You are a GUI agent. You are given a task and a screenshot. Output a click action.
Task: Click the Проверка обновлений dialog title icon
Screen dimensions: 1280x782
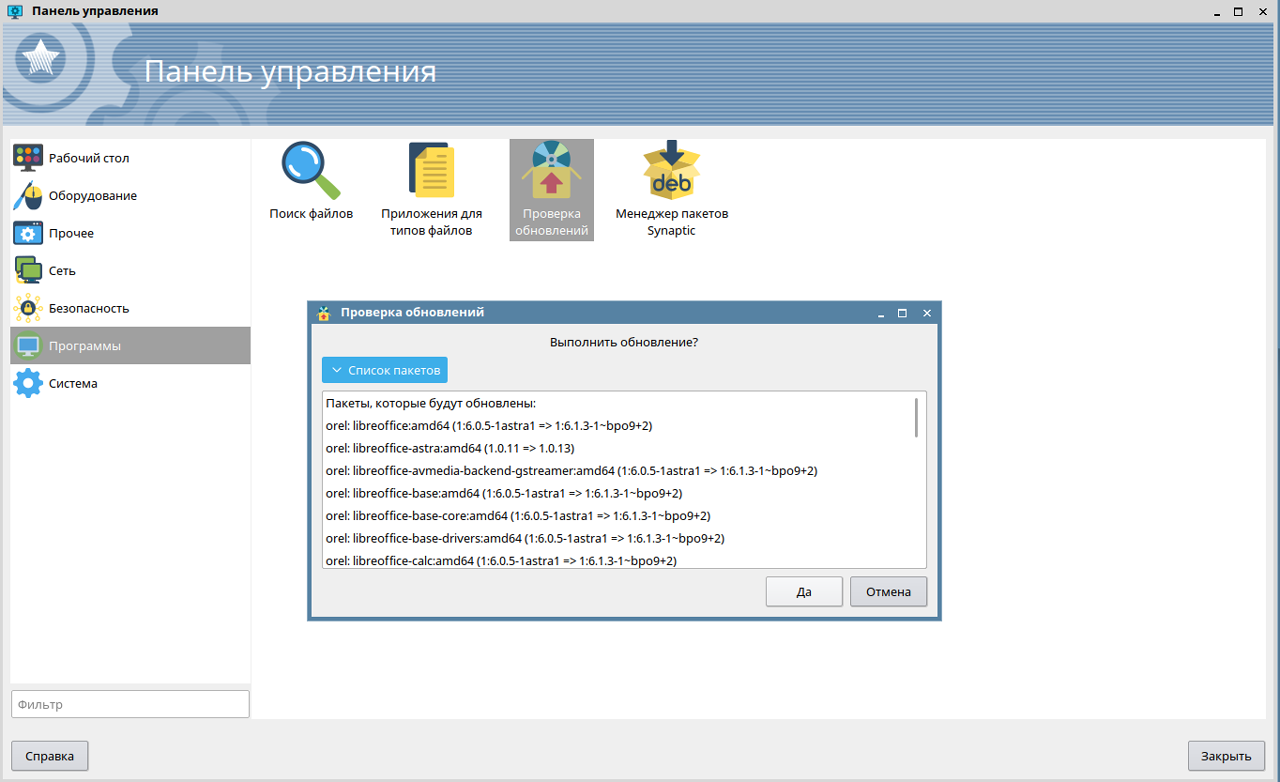click(x=323, y=312)
